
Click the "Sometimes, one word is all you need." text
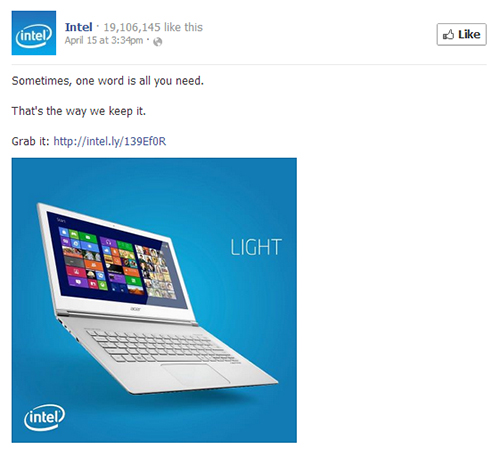[x=108, y=81]
